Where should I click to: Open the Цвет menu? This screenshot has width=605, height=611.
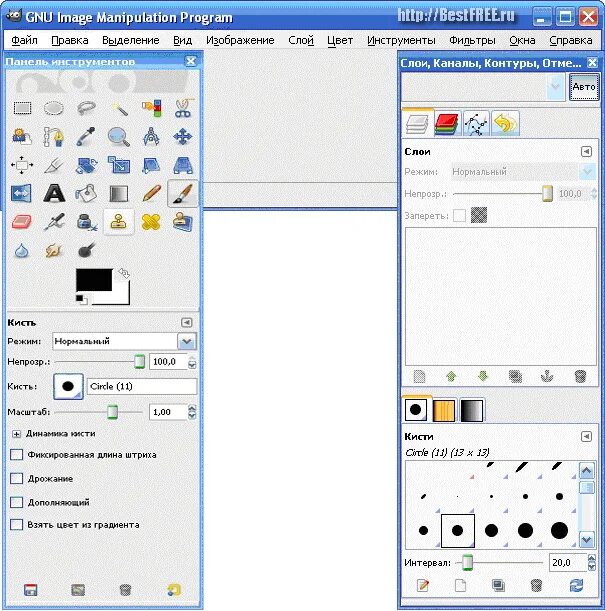click(x=340, y=40)
